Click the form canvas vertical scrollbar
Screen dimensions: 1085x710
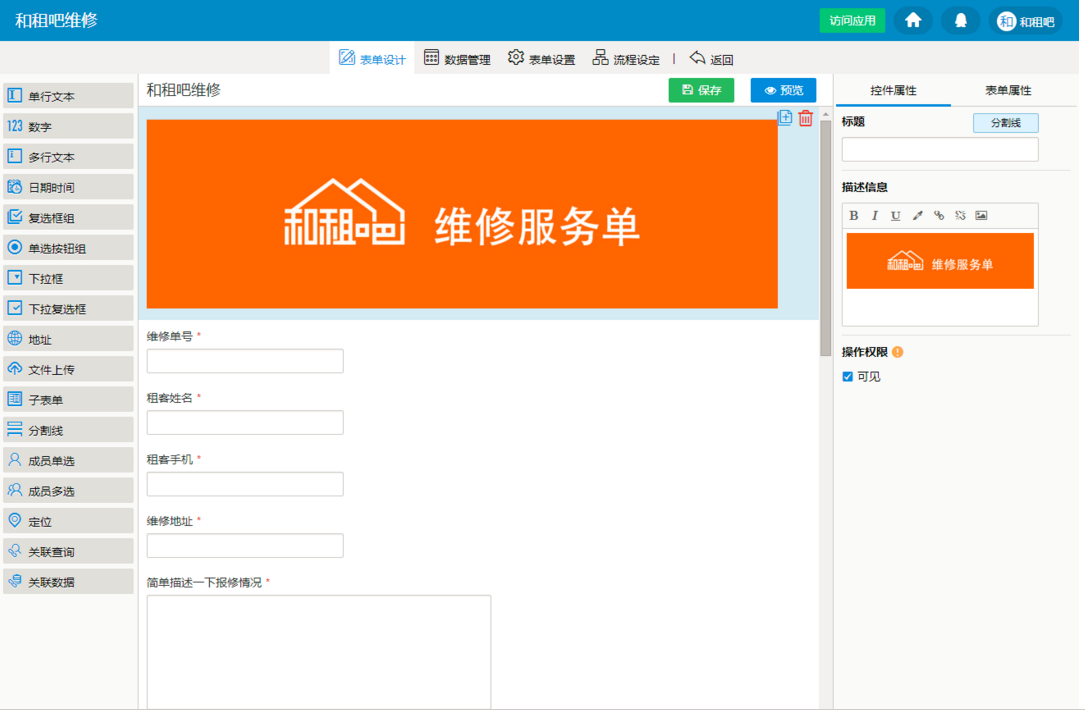pos(826,239)
